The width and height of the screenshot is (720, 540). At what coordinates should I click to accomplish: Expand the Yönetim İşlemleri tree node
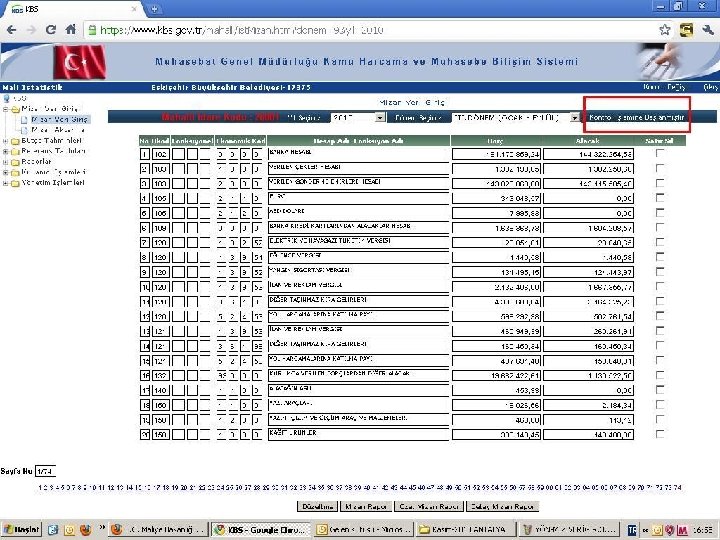pos(5,183)
